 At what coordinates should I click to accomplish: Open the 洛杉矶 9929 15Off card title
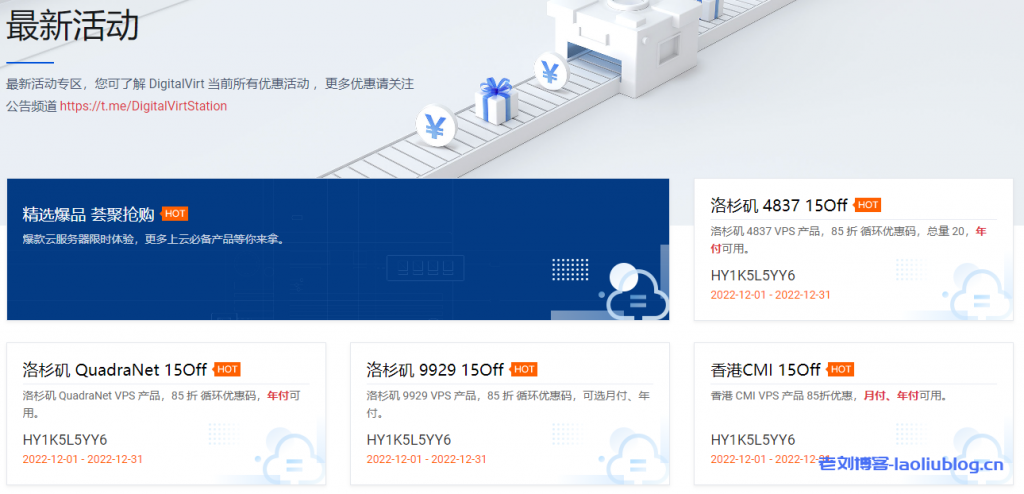tap(435, 370)
